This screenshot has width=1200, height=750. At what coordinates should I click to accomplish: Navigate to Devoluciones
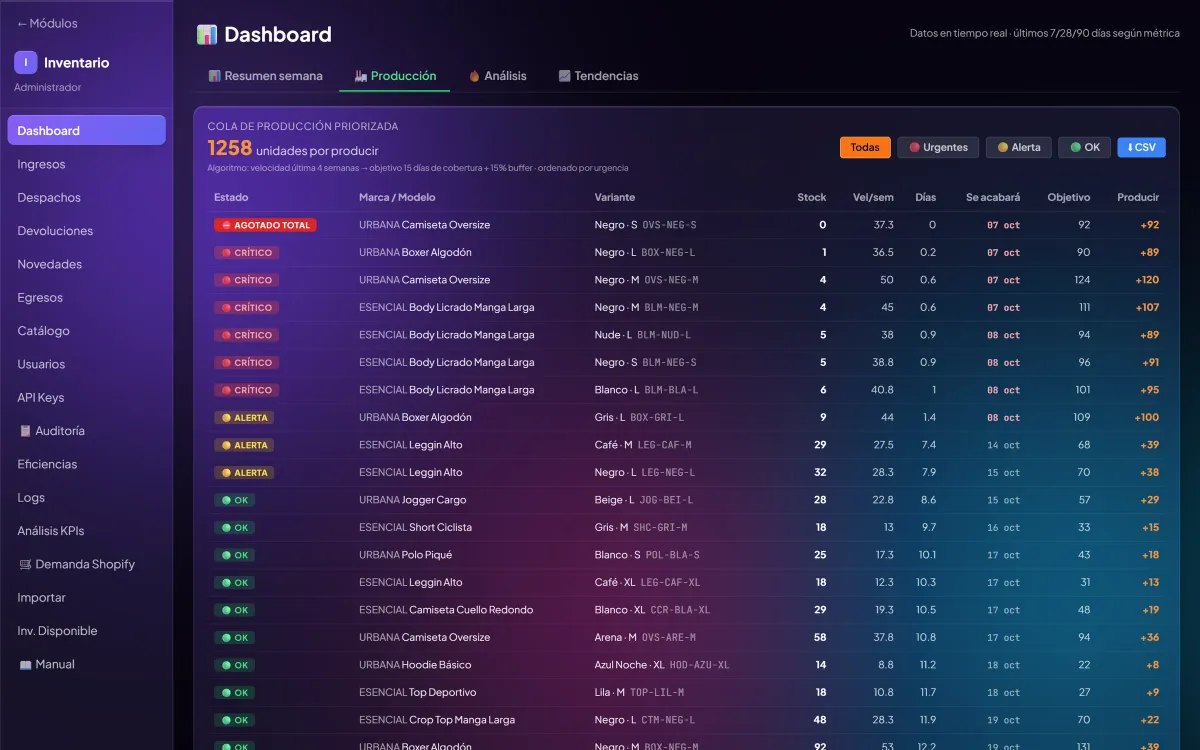tap(87, 231)
